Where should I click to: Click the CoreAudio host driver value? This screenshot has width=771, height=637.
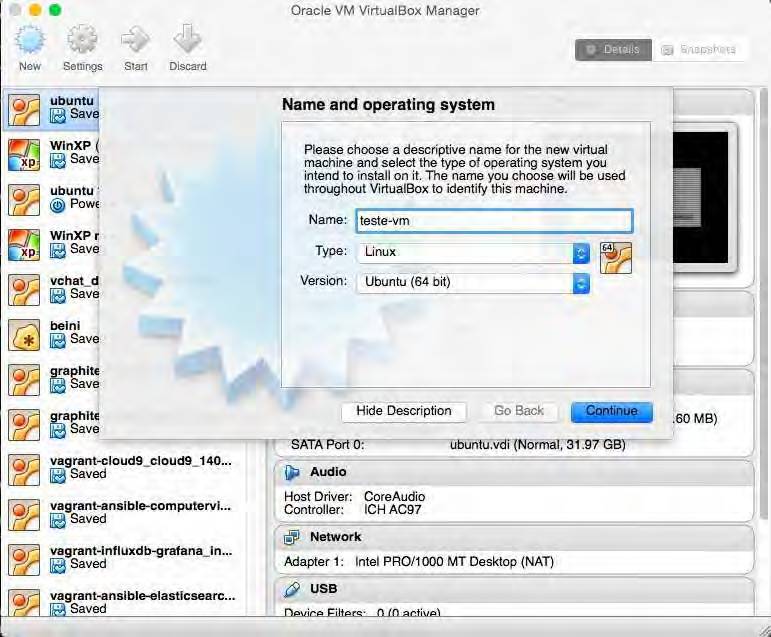coord(394,497)
